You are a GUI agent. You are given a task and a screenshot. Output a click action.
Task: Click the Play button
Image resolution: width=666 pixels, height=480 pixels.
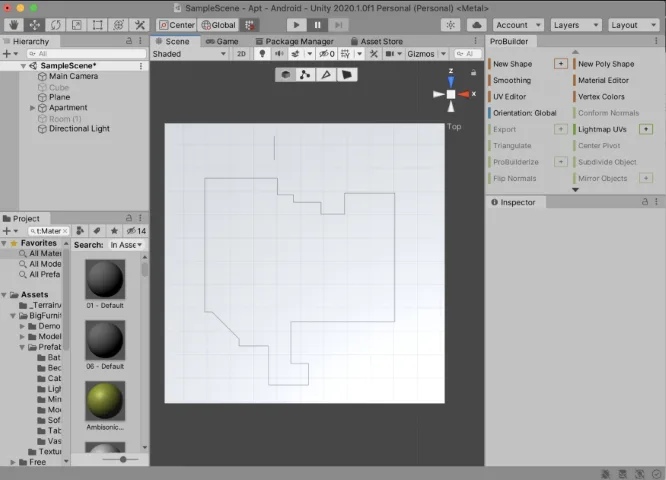point(296,25)
